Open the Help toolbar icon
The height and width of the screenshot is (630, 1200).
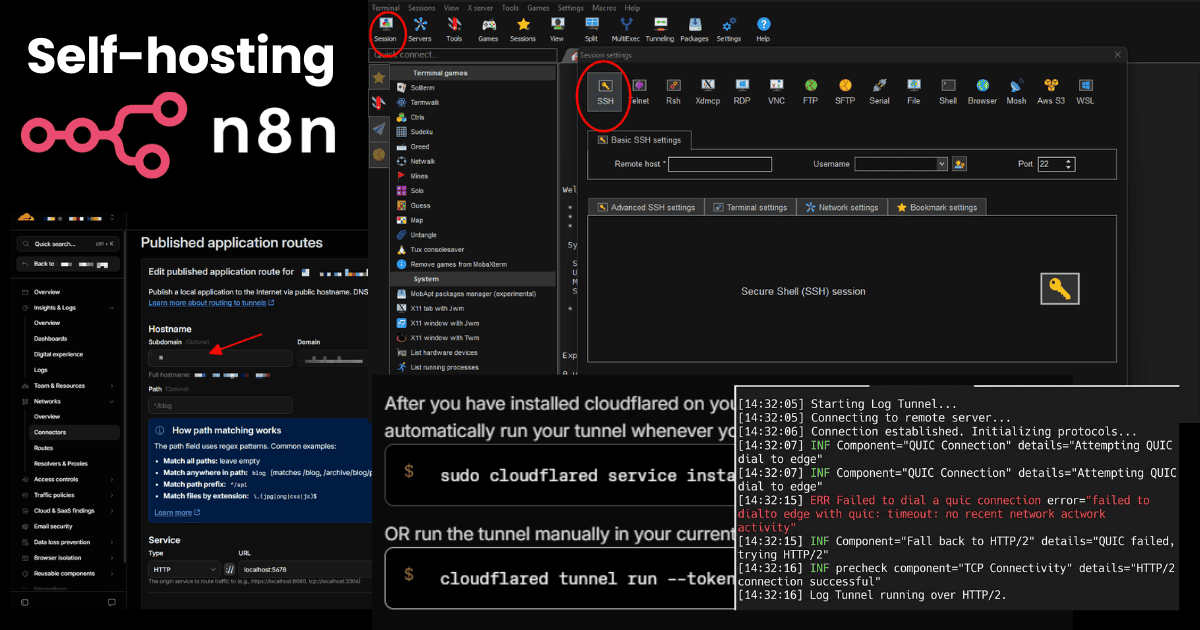pyautogui.click(x=763, y=29)
